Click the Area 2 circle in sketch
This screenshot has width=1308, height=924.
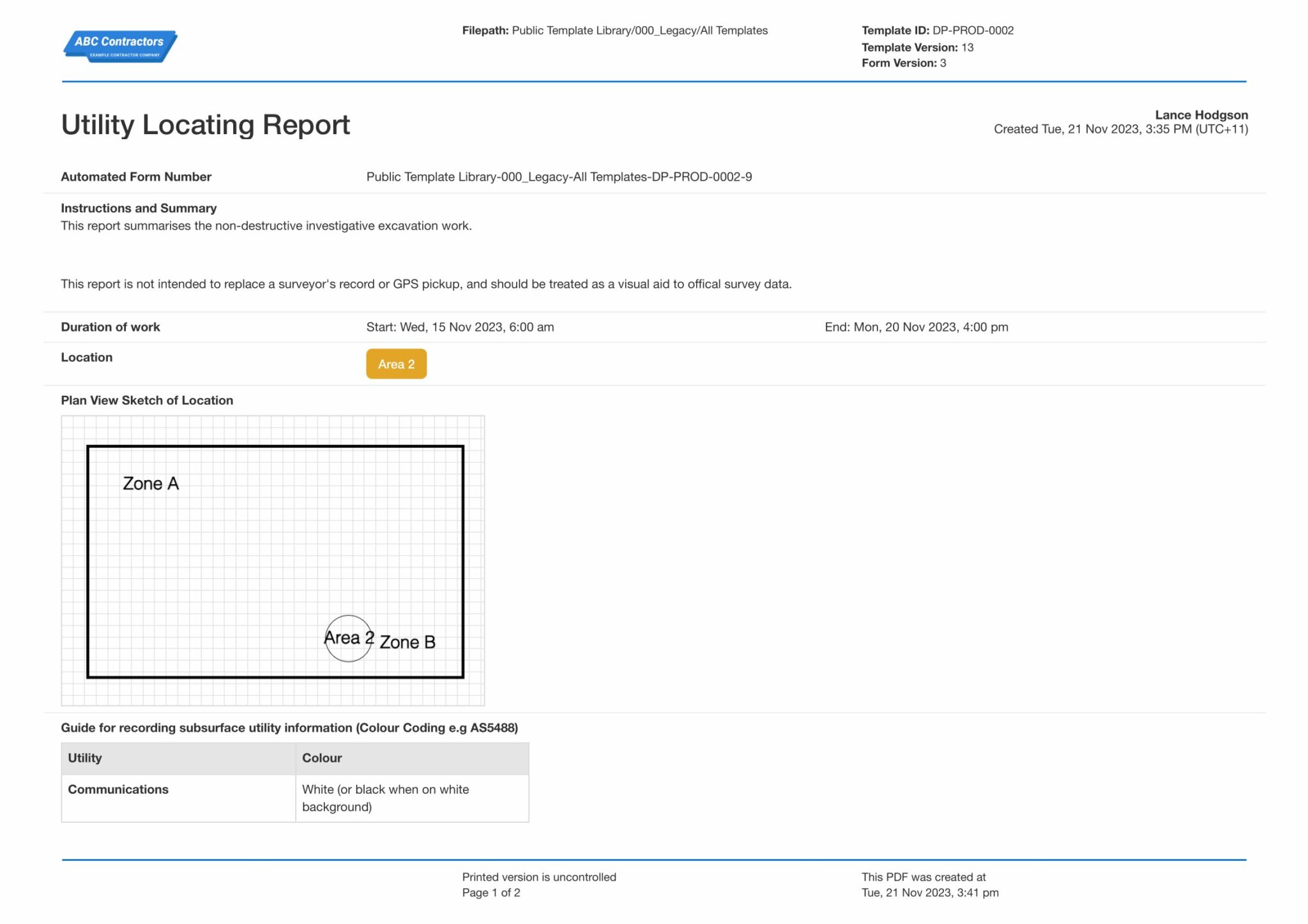pyautogui.click(x=348, y=638)
